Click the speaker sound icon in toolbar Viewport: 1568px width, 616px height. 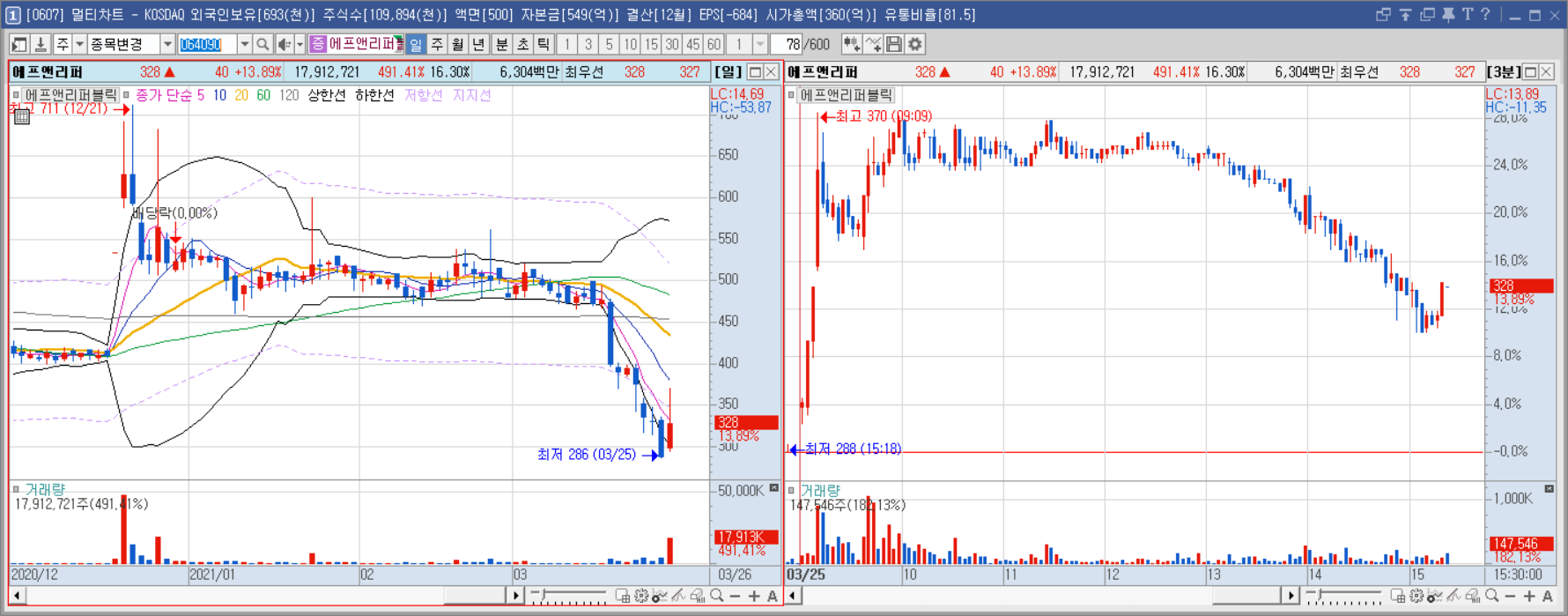pos(284,44)
